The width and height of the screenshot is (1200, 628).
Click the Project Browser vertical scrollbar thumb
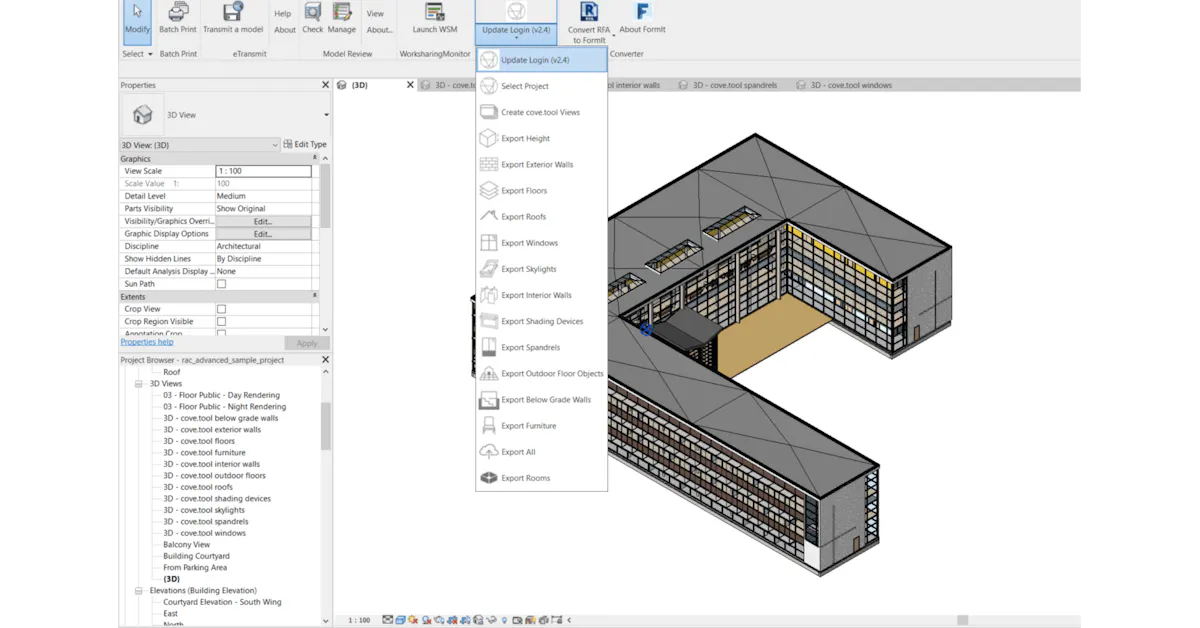326,426
